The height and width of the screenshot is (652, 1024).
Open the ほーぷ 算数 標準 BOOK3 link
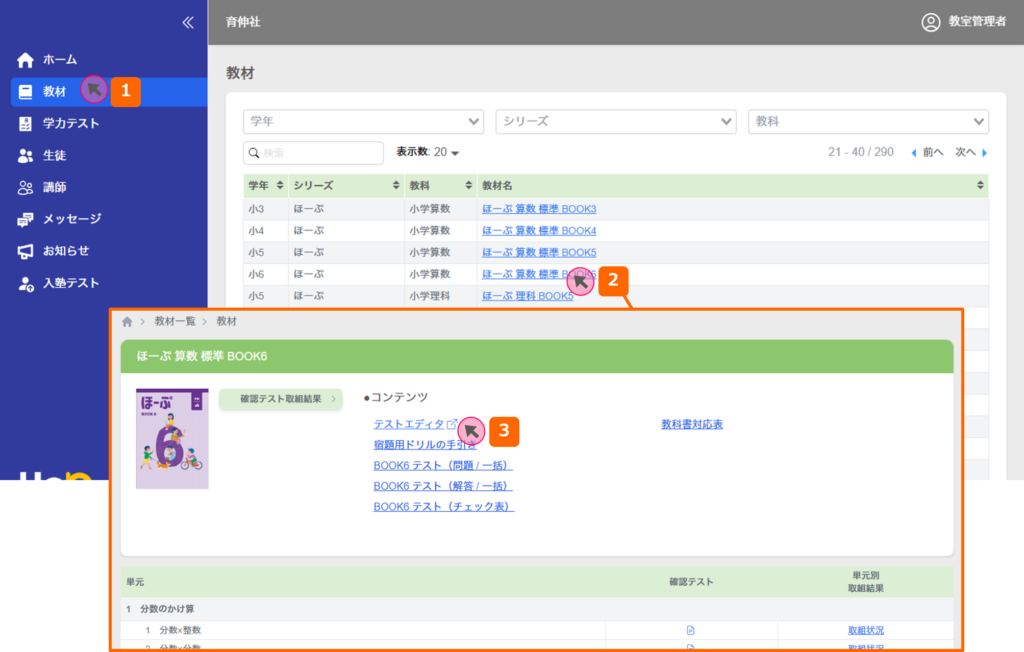(539, 209)
